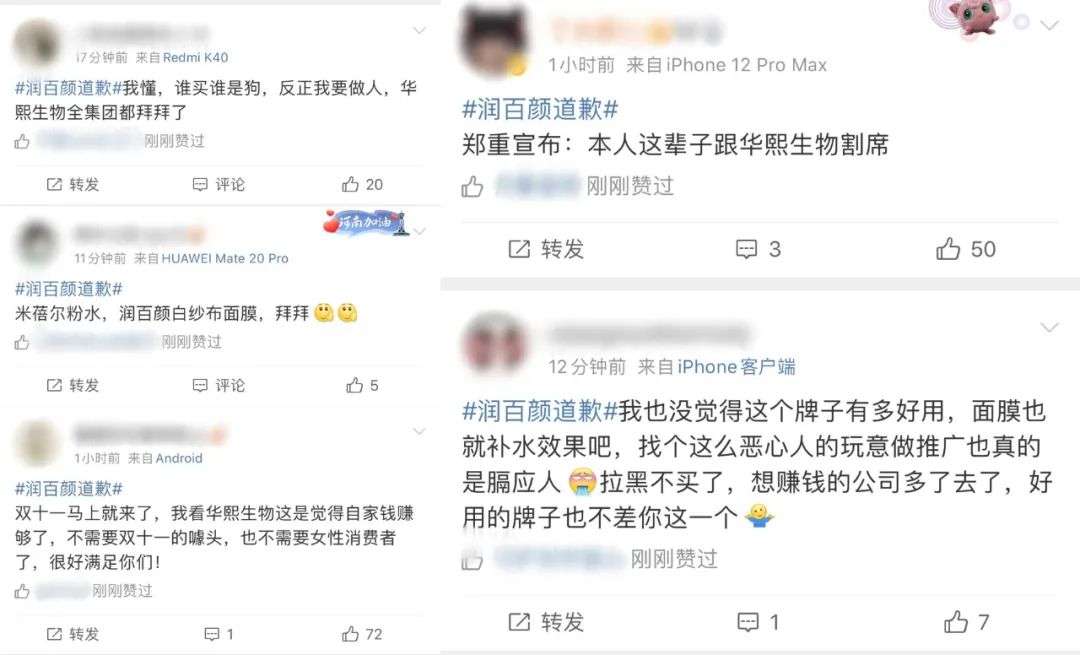Screen dimensions: 1080x655
Task: Repost the Redmi K40 post
Action: pyautogui.click(x=73, y=185)
